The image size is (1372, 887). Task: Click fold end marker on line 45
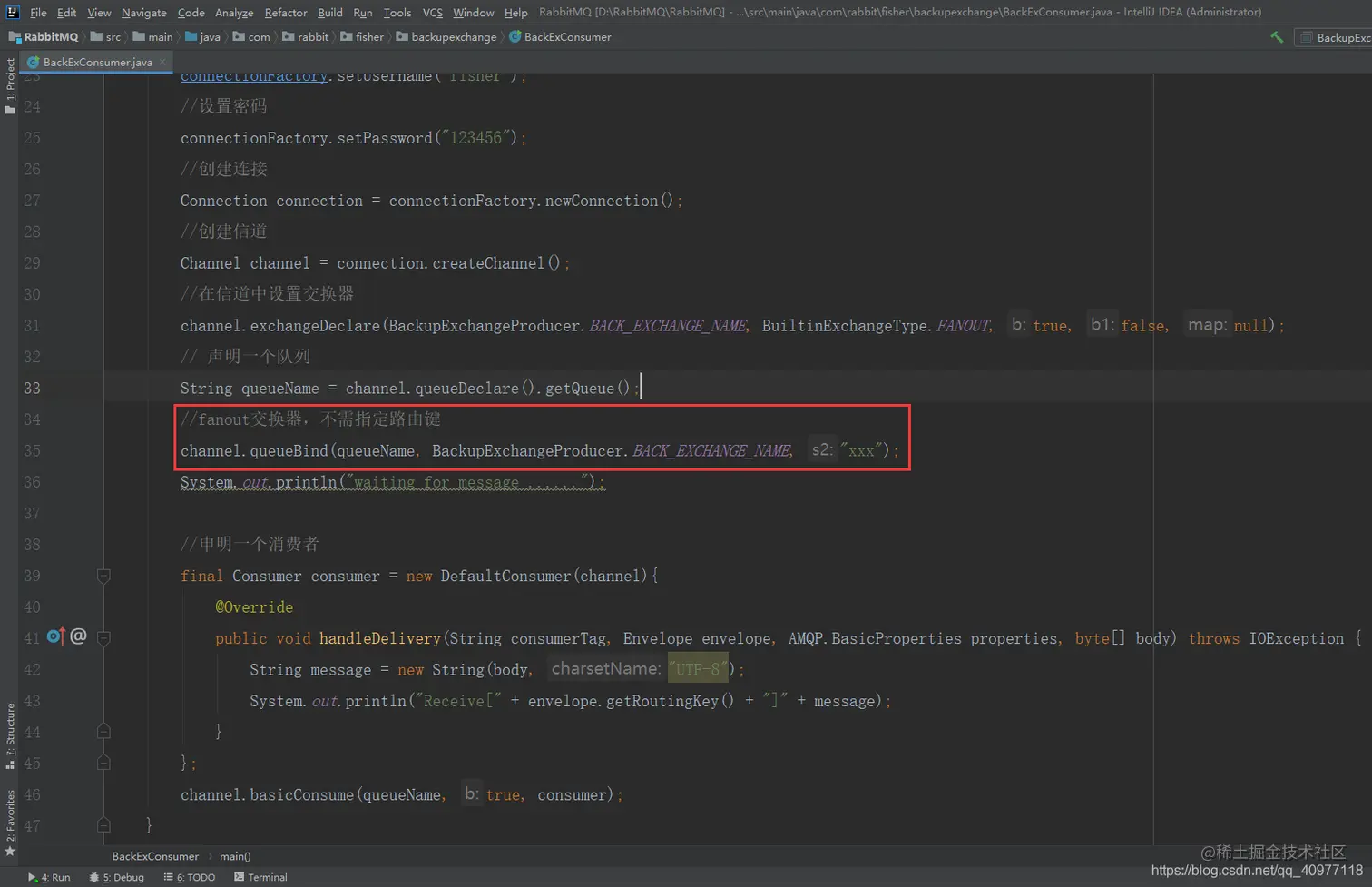tap(103, 763)
